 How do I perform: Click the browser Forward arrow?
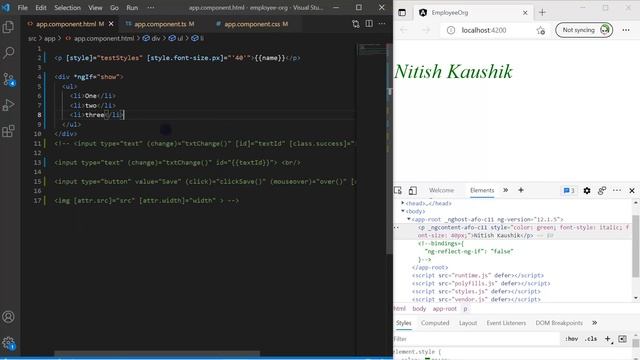pos(426,30)
